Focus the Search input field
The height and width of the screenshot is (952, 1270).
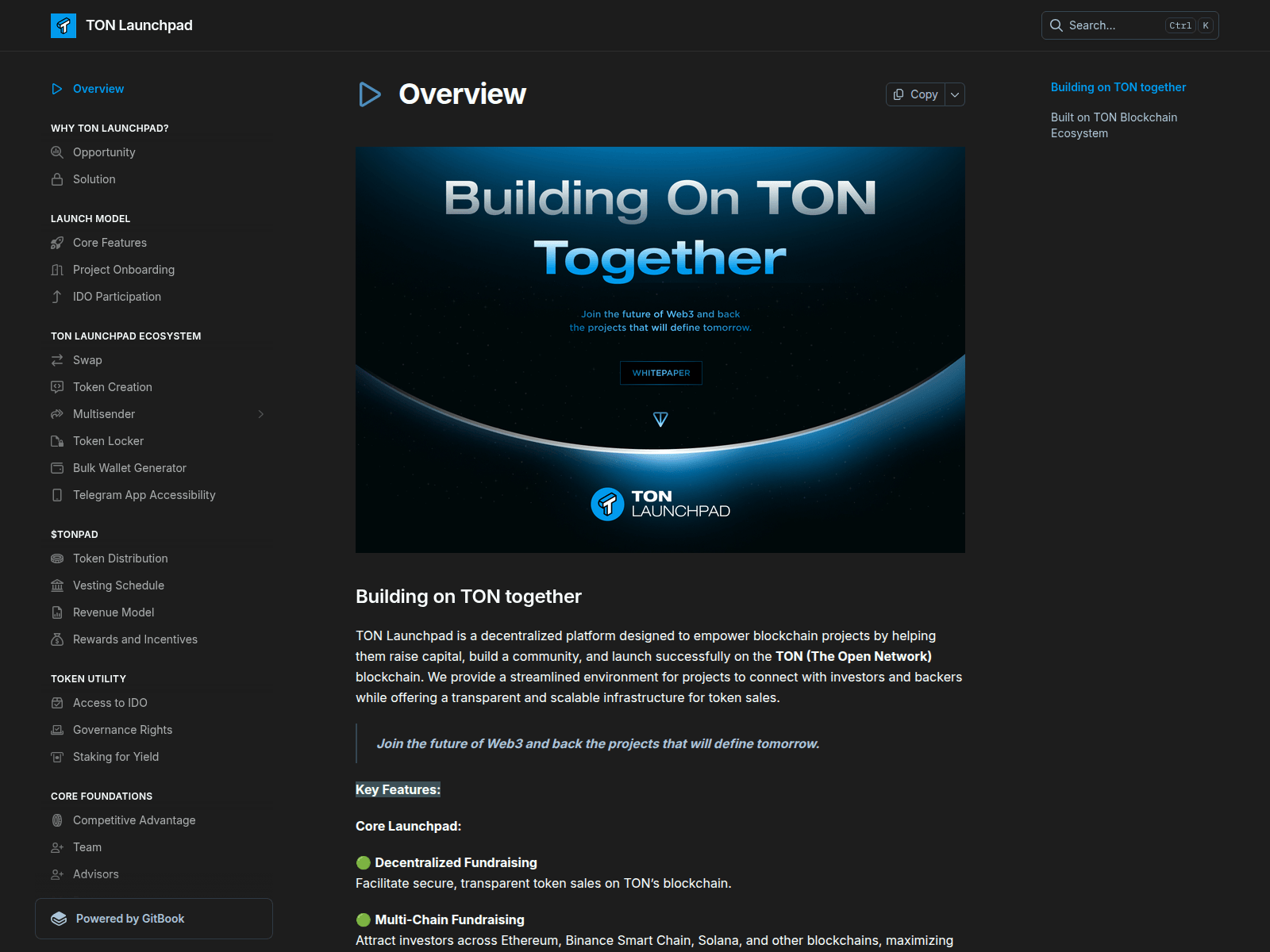click(1130, 25)
